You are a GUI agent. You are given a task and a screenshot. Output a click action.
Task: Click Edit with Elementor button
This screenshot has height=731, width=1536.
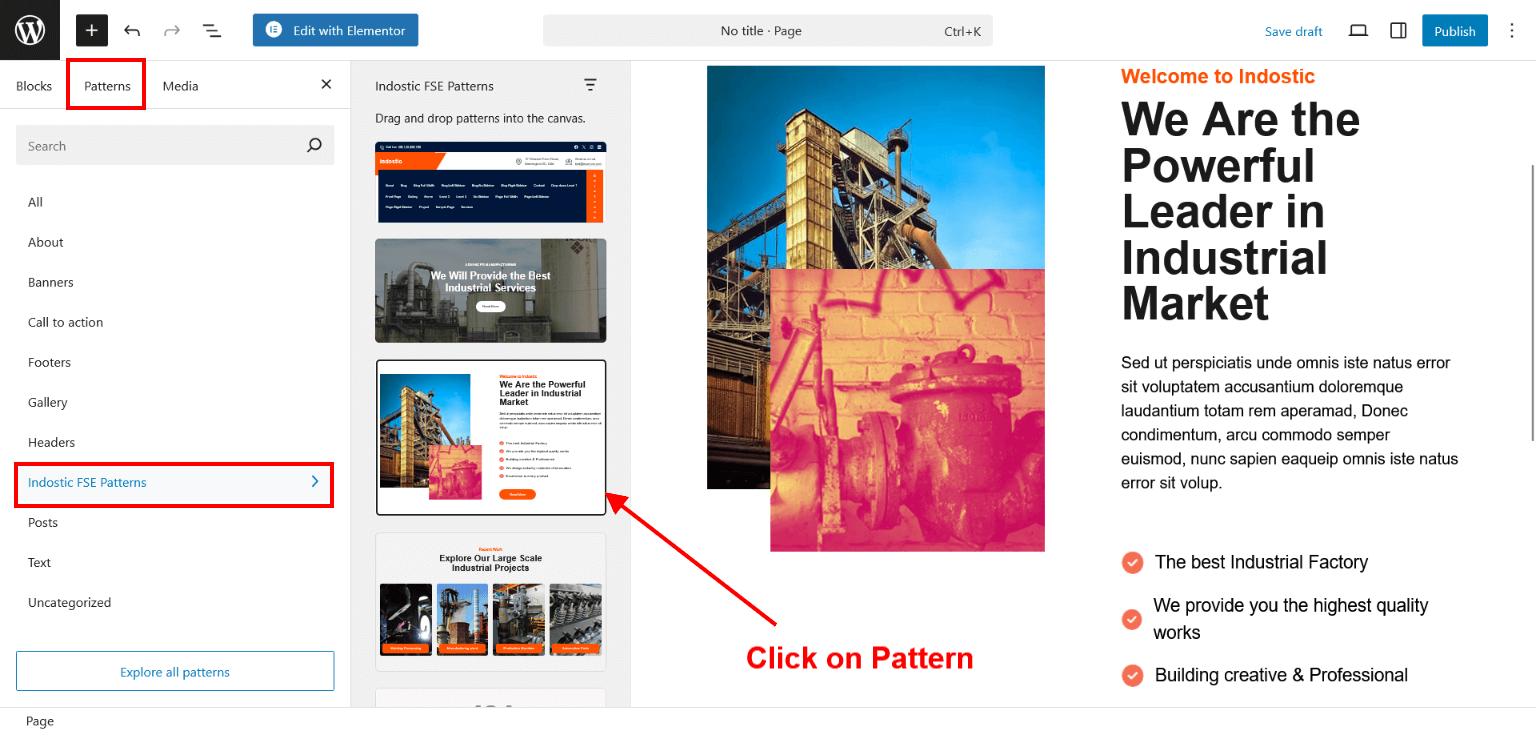click(x=335, y=30)
